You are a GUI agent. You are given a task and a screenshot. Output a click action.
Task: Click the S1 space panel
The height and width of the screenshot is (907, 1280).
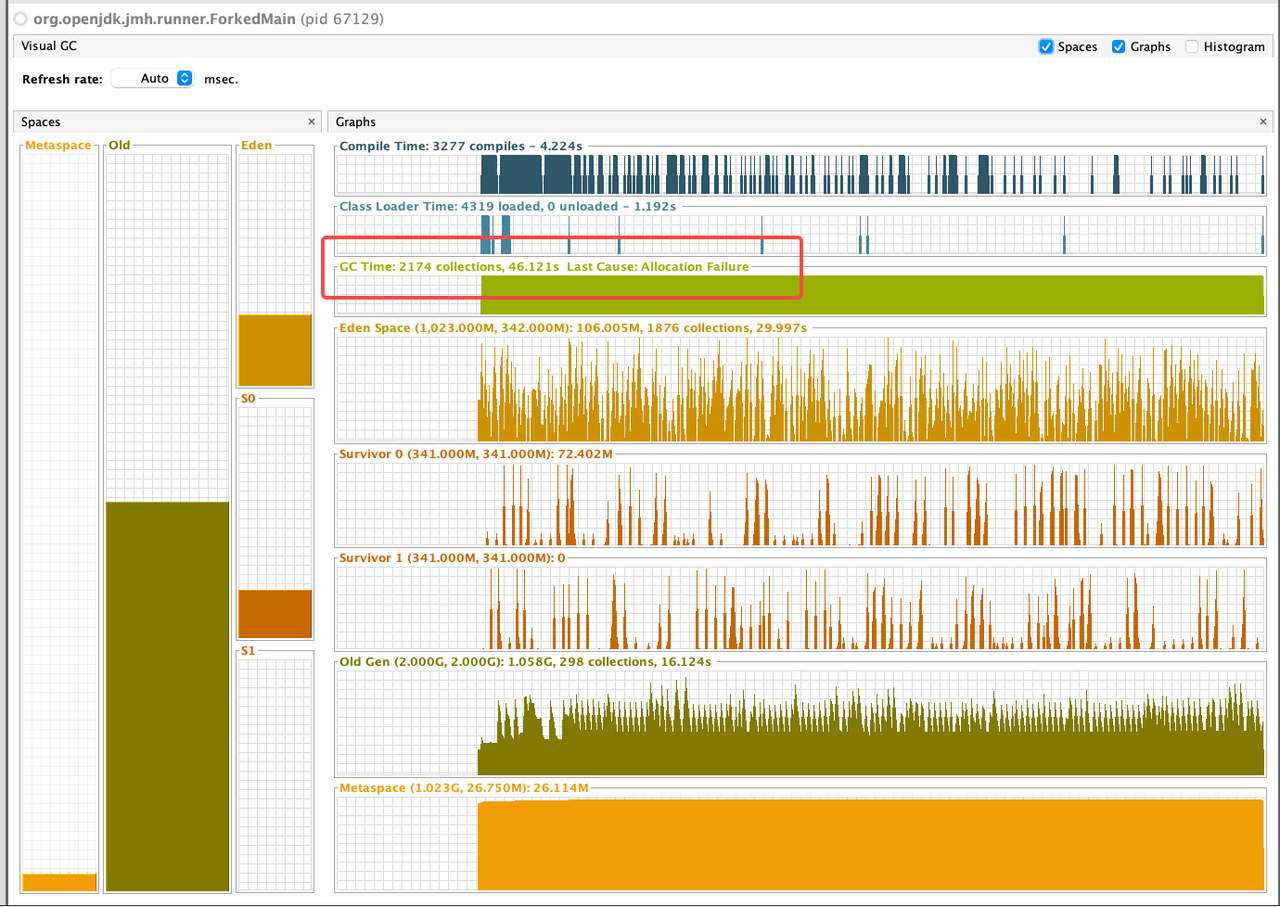tap(275, 774)
